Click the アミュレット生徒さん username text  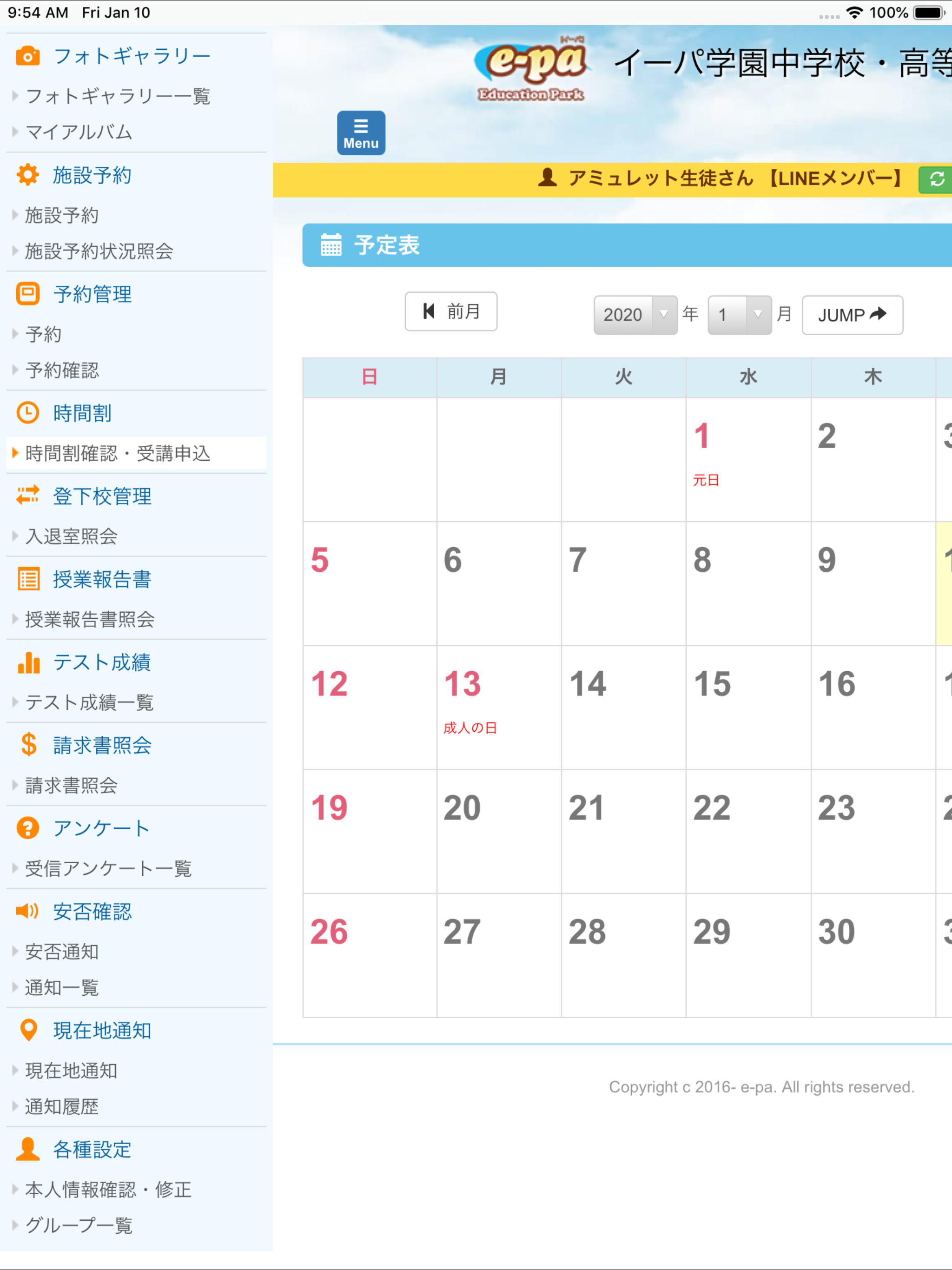tap(661, 178)
